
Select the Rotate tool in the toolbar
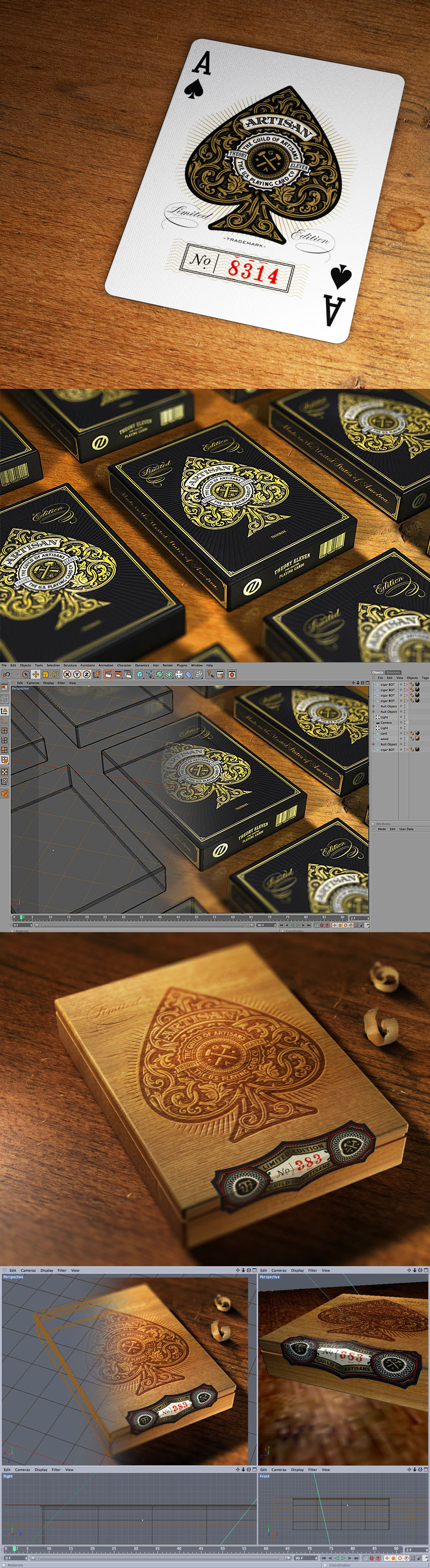55,674
